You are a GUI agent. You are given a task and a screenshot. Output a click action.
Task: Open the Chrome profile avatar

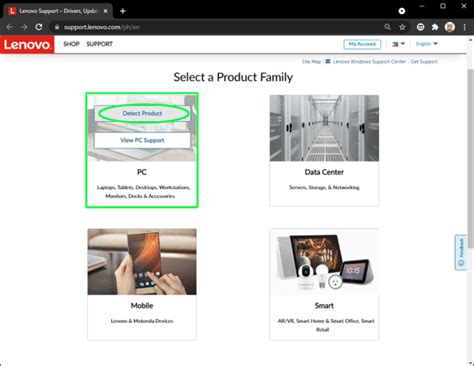click(450, 27)
